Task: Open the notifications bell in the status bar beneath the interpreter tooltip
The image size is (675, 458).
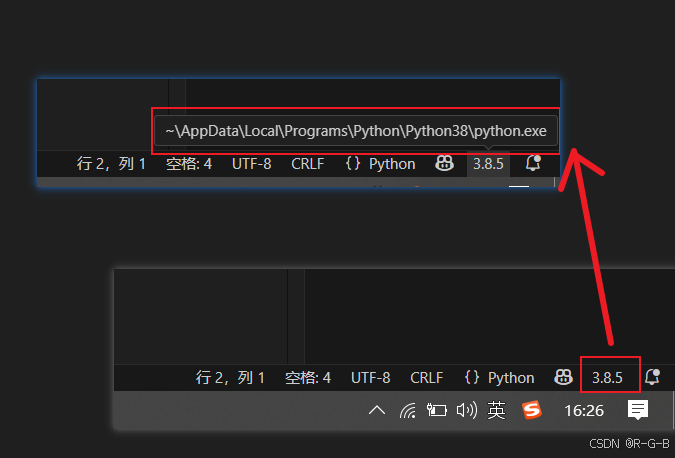Action: coord(533,163)
